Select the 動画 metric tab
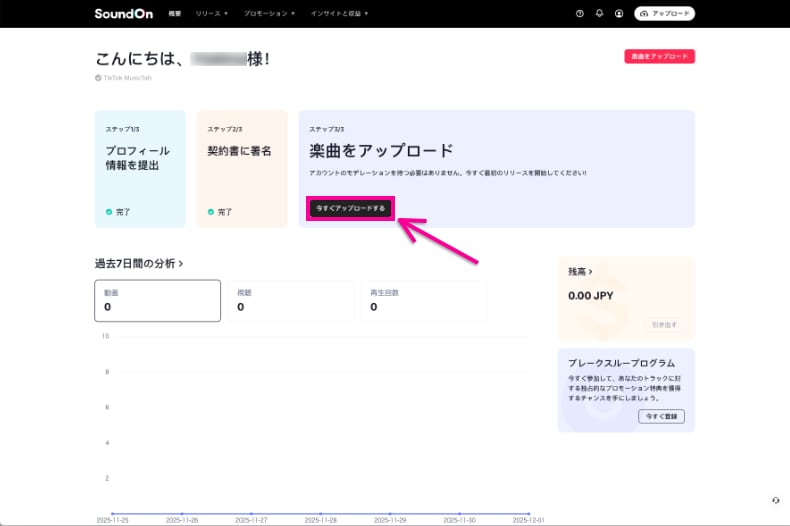Screen dimensions: 790x526 click(x=157, y=301)
